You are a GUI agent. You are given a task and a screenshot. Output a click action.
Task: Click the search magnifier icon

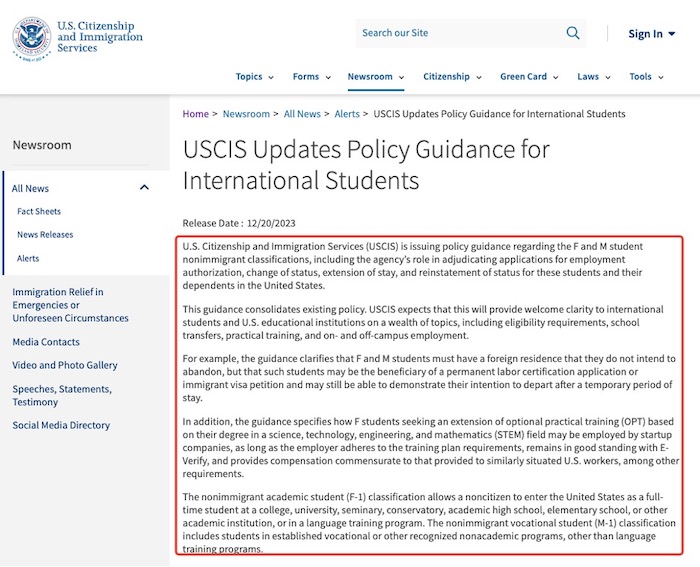pyautogui.click(x=573, y=33)
